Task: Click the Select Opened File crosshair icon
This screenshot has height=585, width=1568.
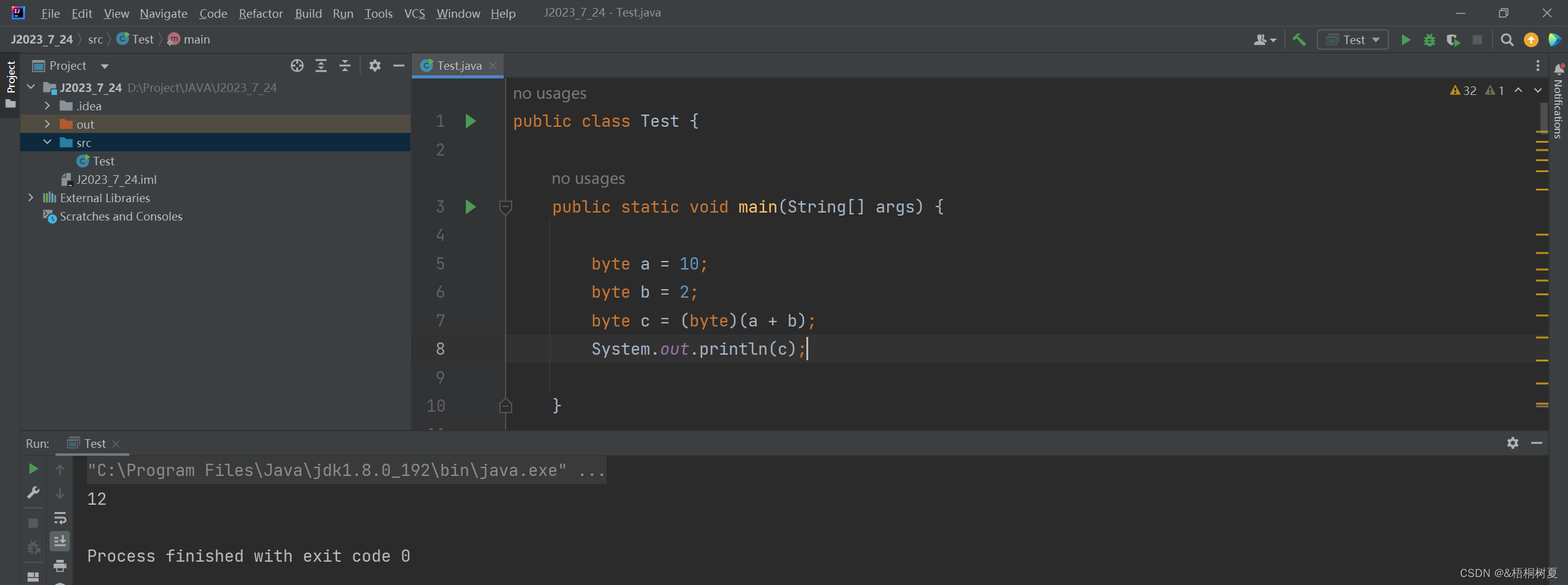Action: pos(297,66)
